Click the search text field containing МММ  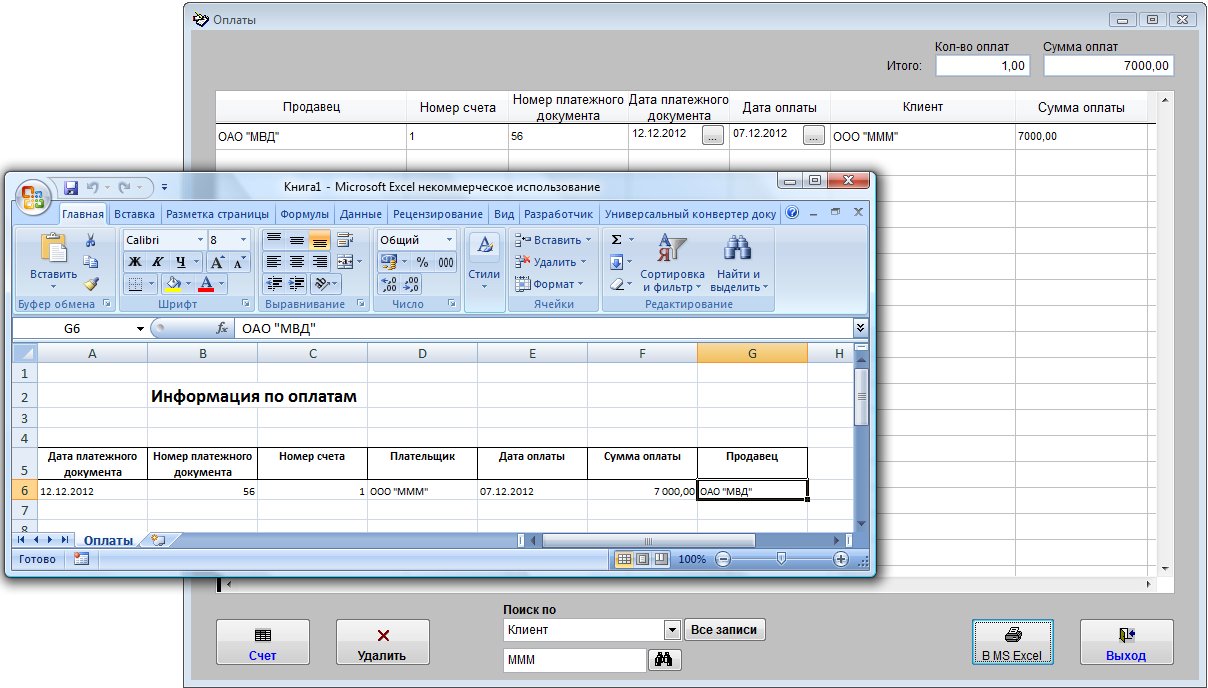pyautogui.click(x=574, y=660)
